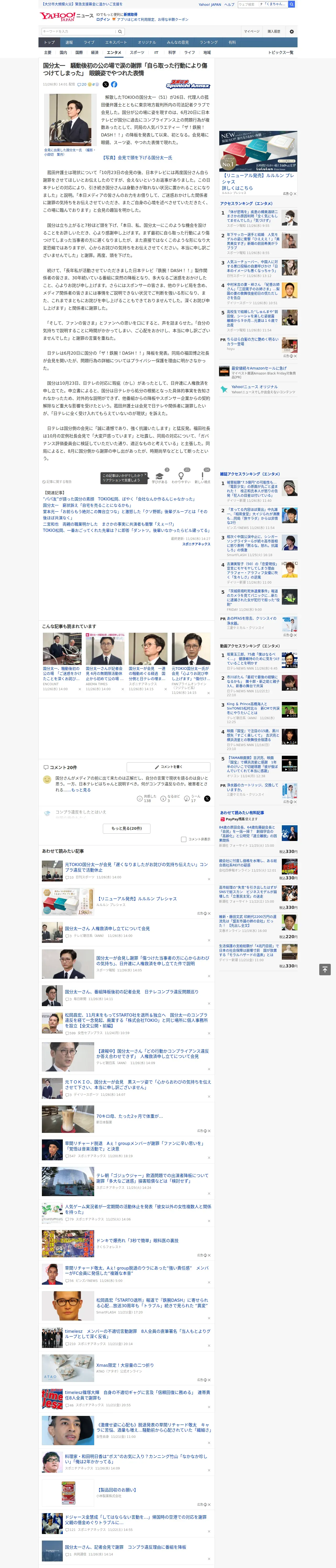Click the search magnifier icon in header

pos(120,31)
